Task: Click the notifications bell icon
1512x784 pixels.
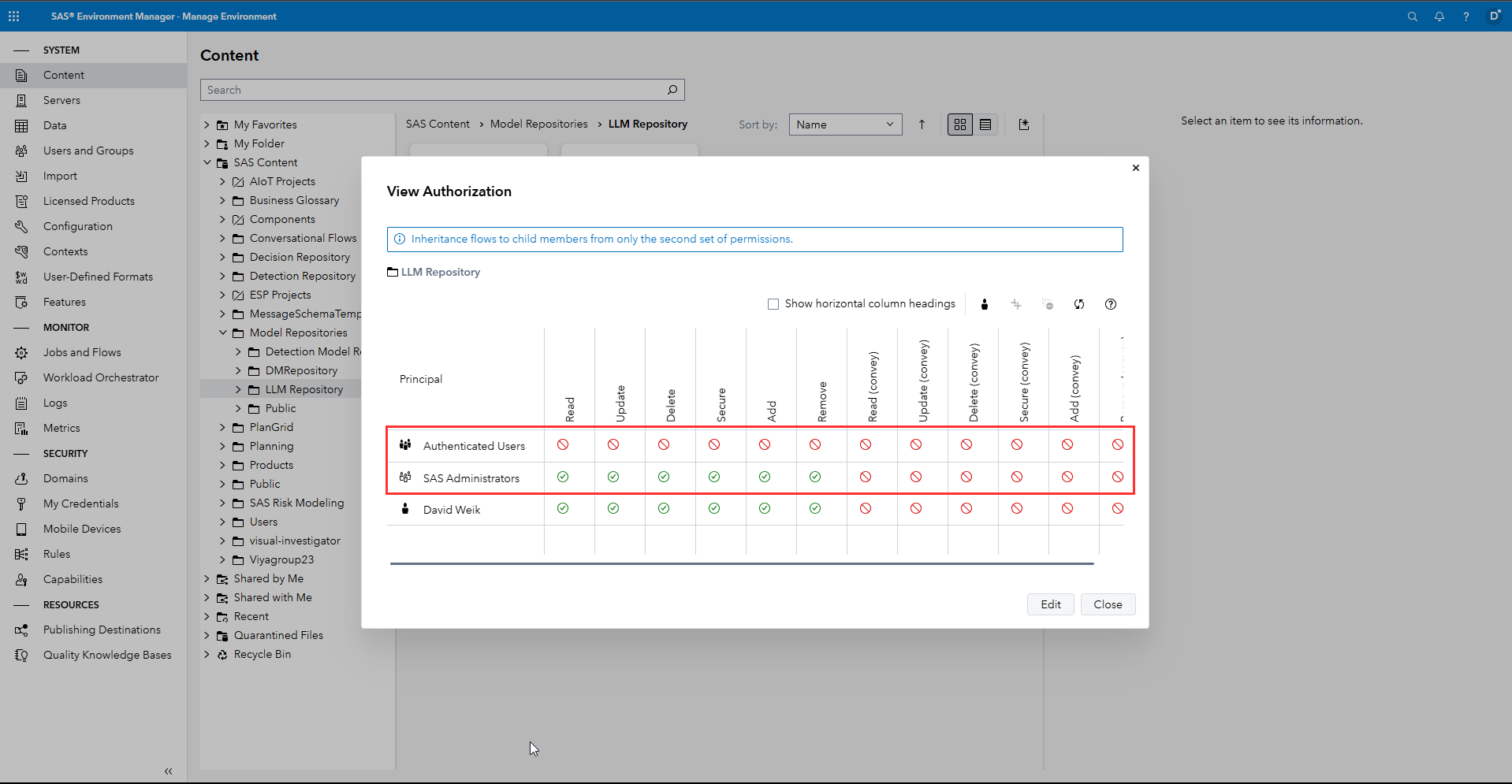Action: tap(1439, 17)
